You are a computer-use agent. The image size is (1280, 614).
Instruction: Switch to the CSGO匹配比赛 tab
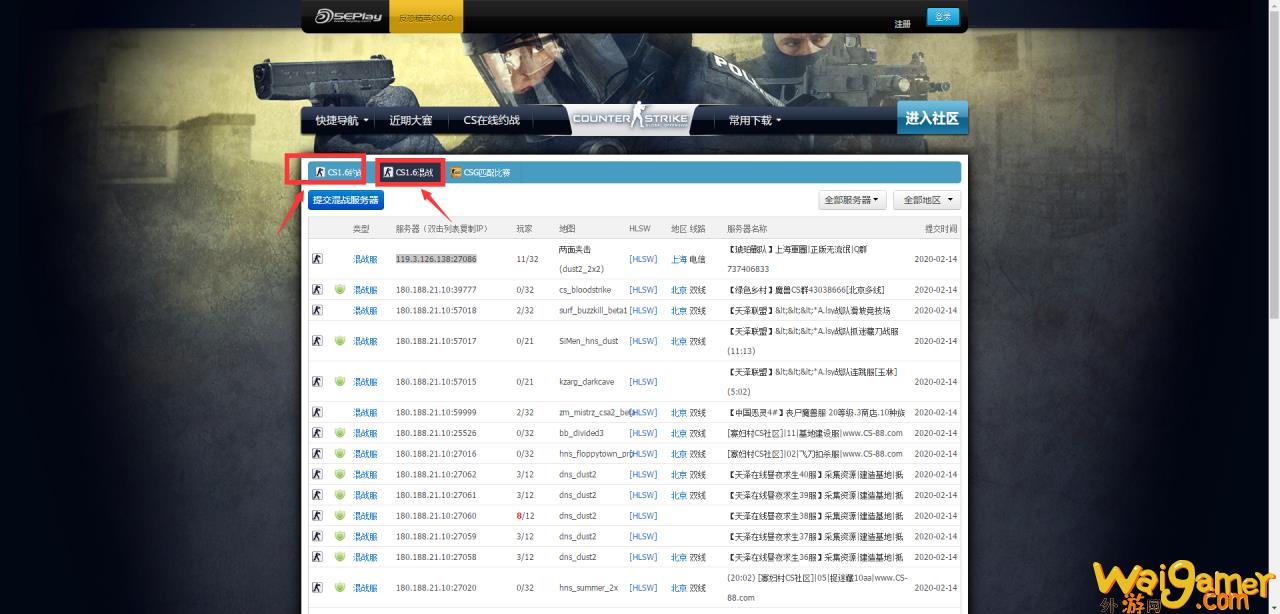tap(481, 172)
